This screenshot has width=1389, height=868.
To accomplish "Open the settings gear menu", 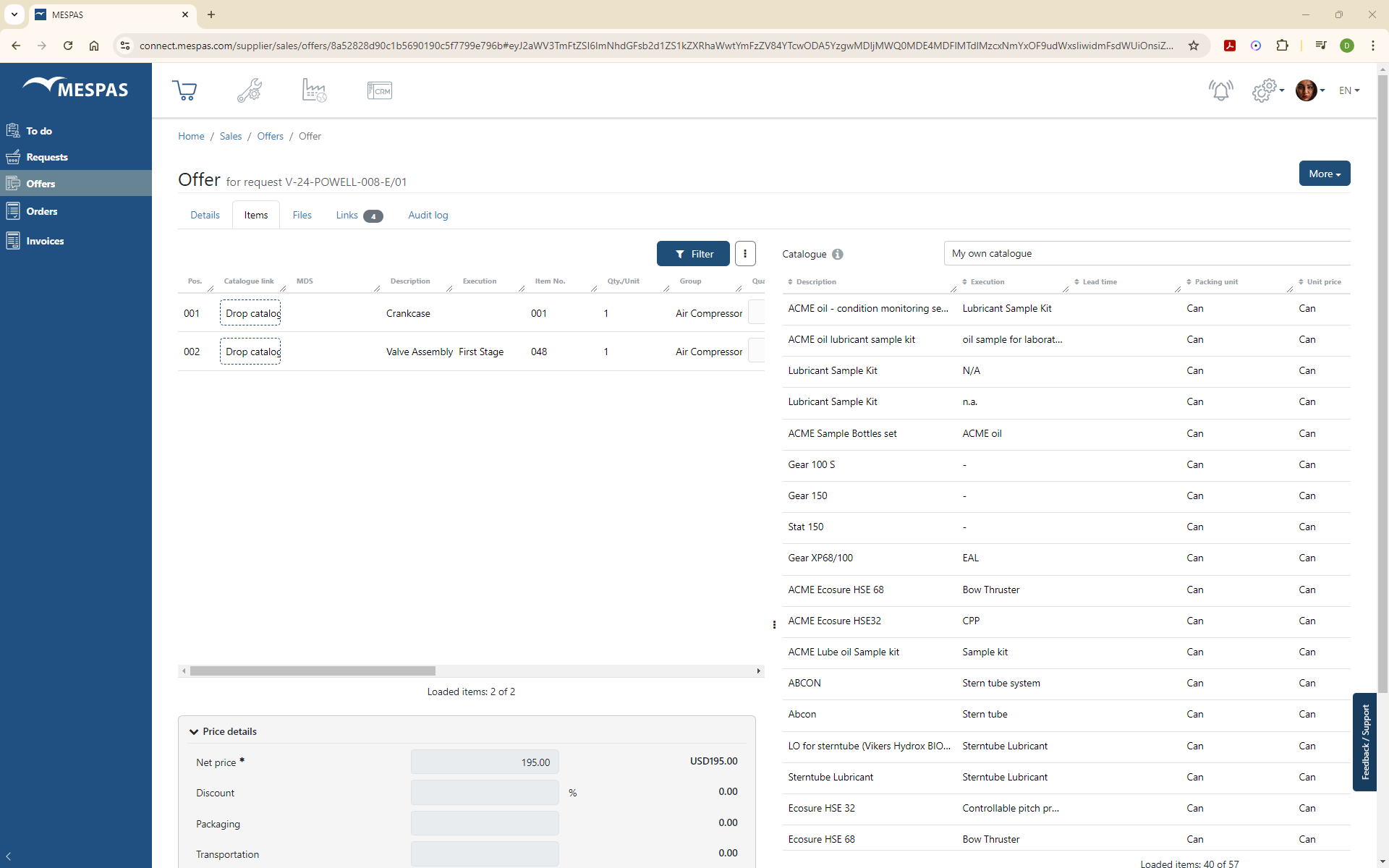I will tap(1268, 90).
